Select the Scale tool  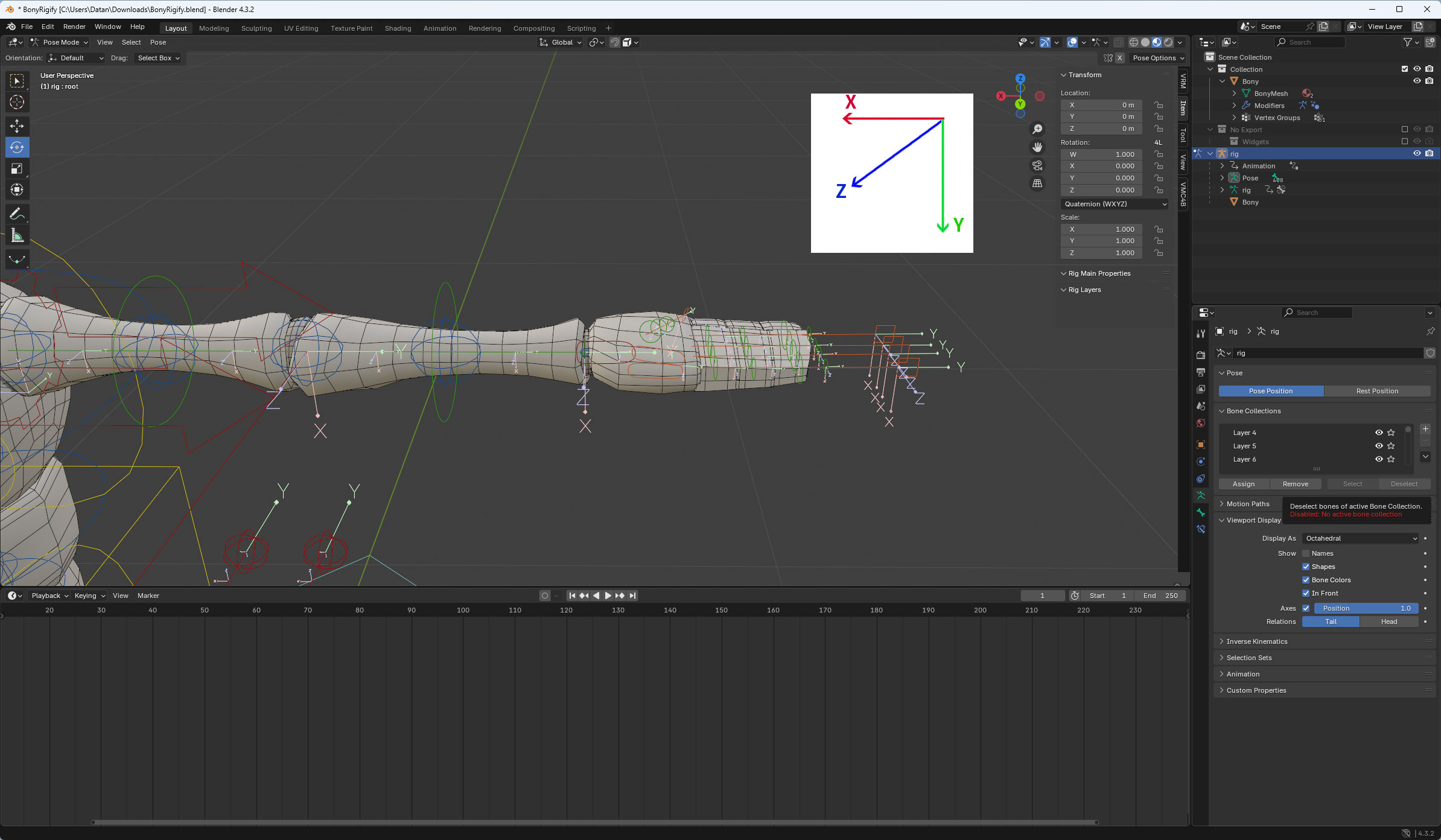point(17,168)
